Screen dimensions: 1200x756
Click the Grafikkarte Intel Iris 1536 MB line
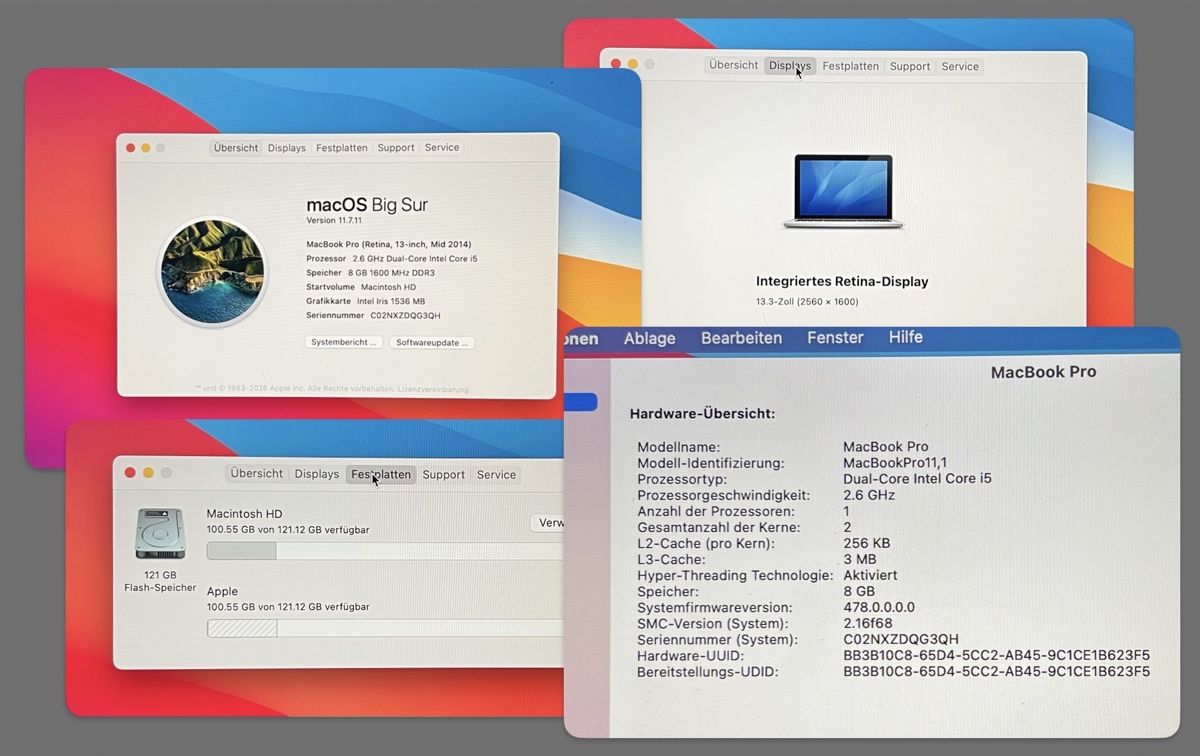[x=366, y=301]
